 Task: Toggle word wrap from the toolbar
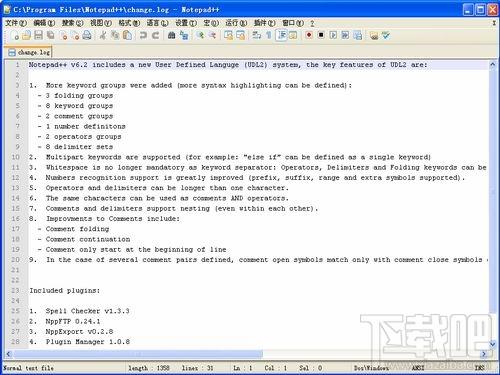[256, 35]
